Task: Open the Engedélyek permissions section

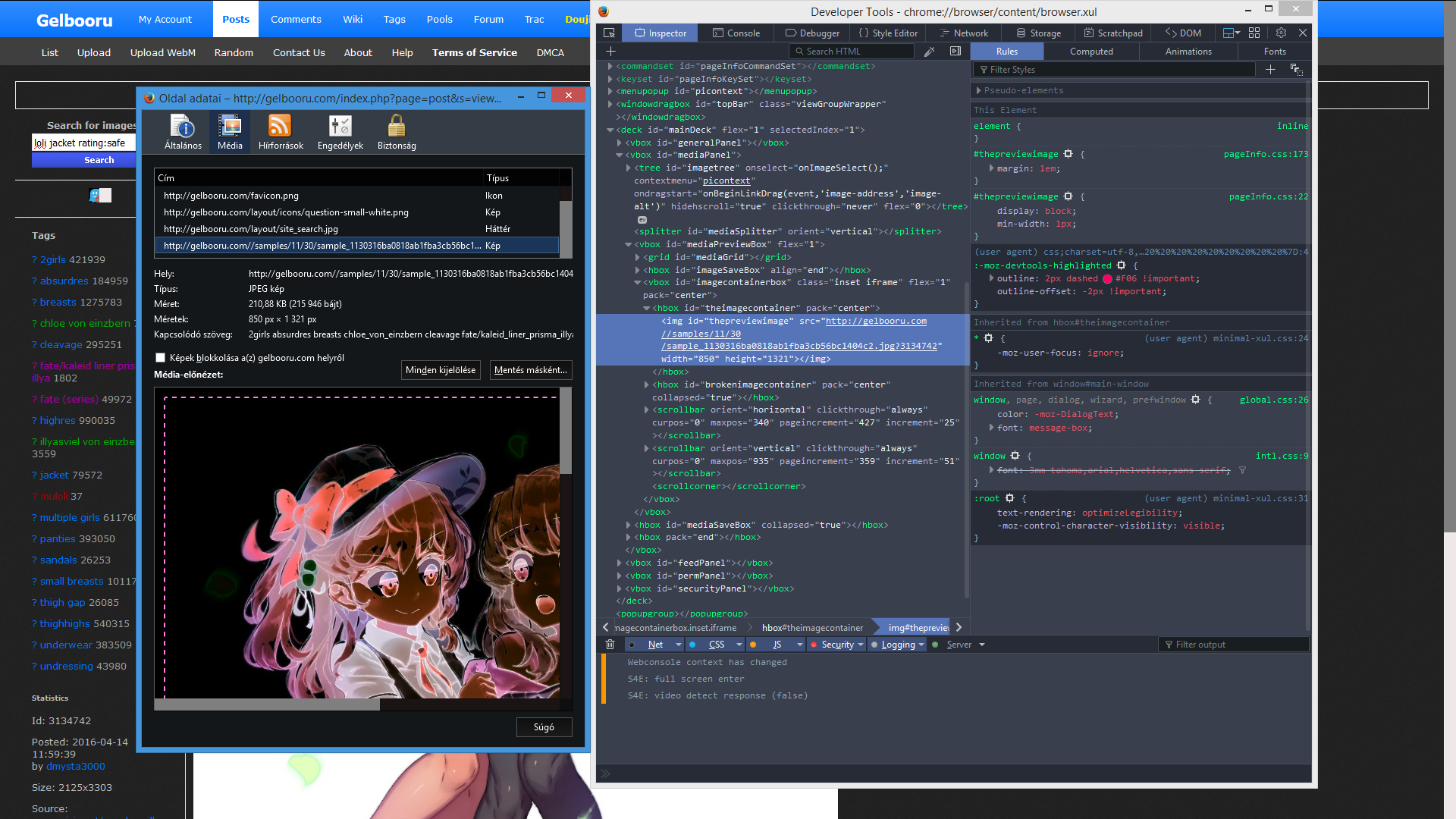Action: click(x=340, y=132)
